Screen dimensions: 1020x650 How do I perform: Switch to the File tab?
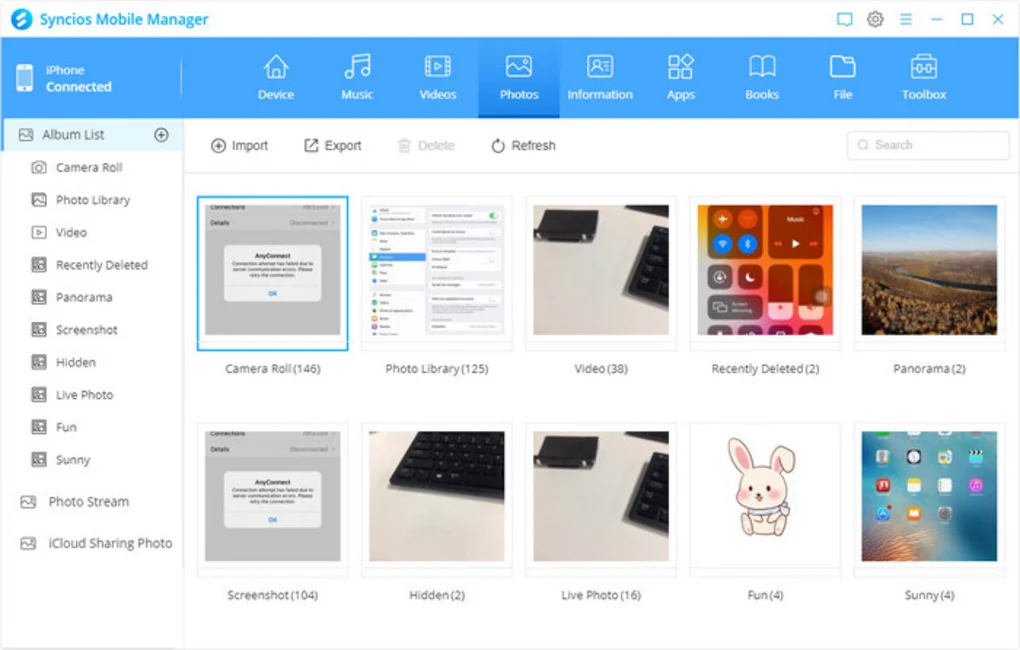[843, 78]
